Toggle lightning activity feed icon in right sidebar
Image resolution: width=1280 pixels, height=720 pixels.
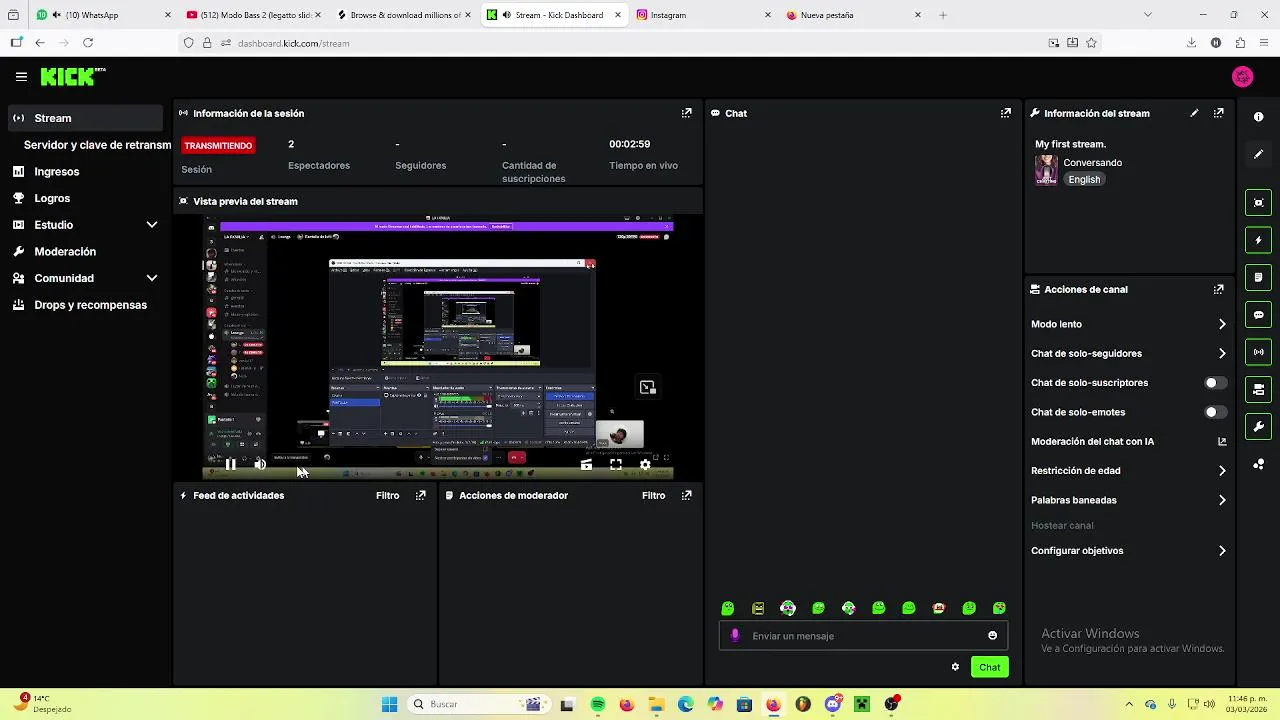[1258, 240]
